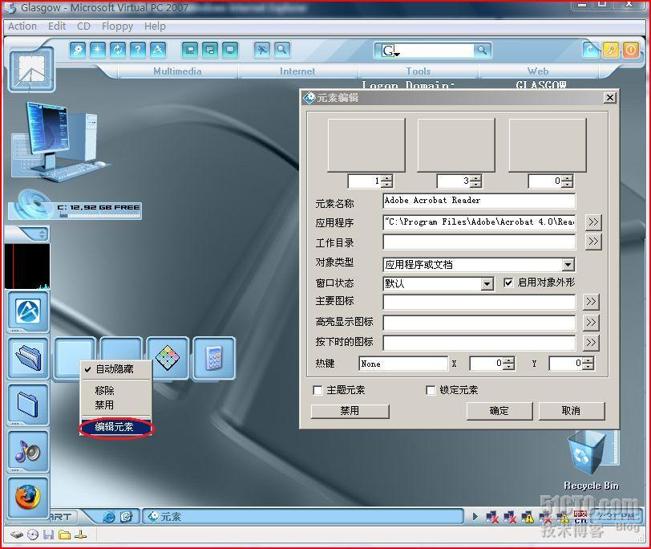Open the My Computer desktop icon
Image resolution: width=651 pixels, height=549 pixels.
tap(58, 140)
